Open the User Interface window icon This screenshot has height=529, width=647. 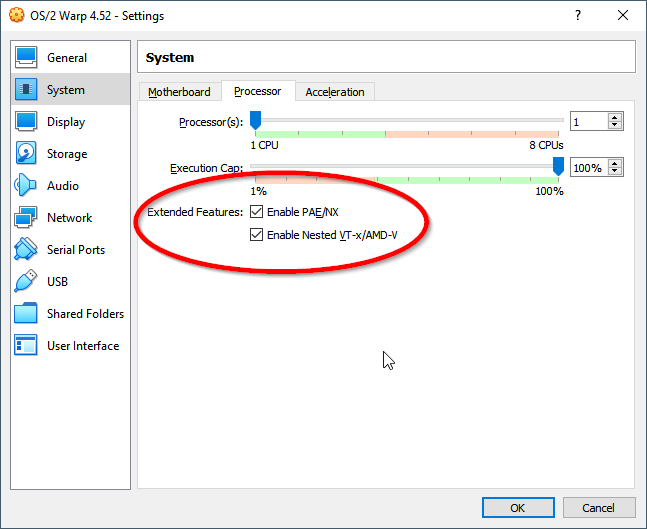(x=26, y=345)
